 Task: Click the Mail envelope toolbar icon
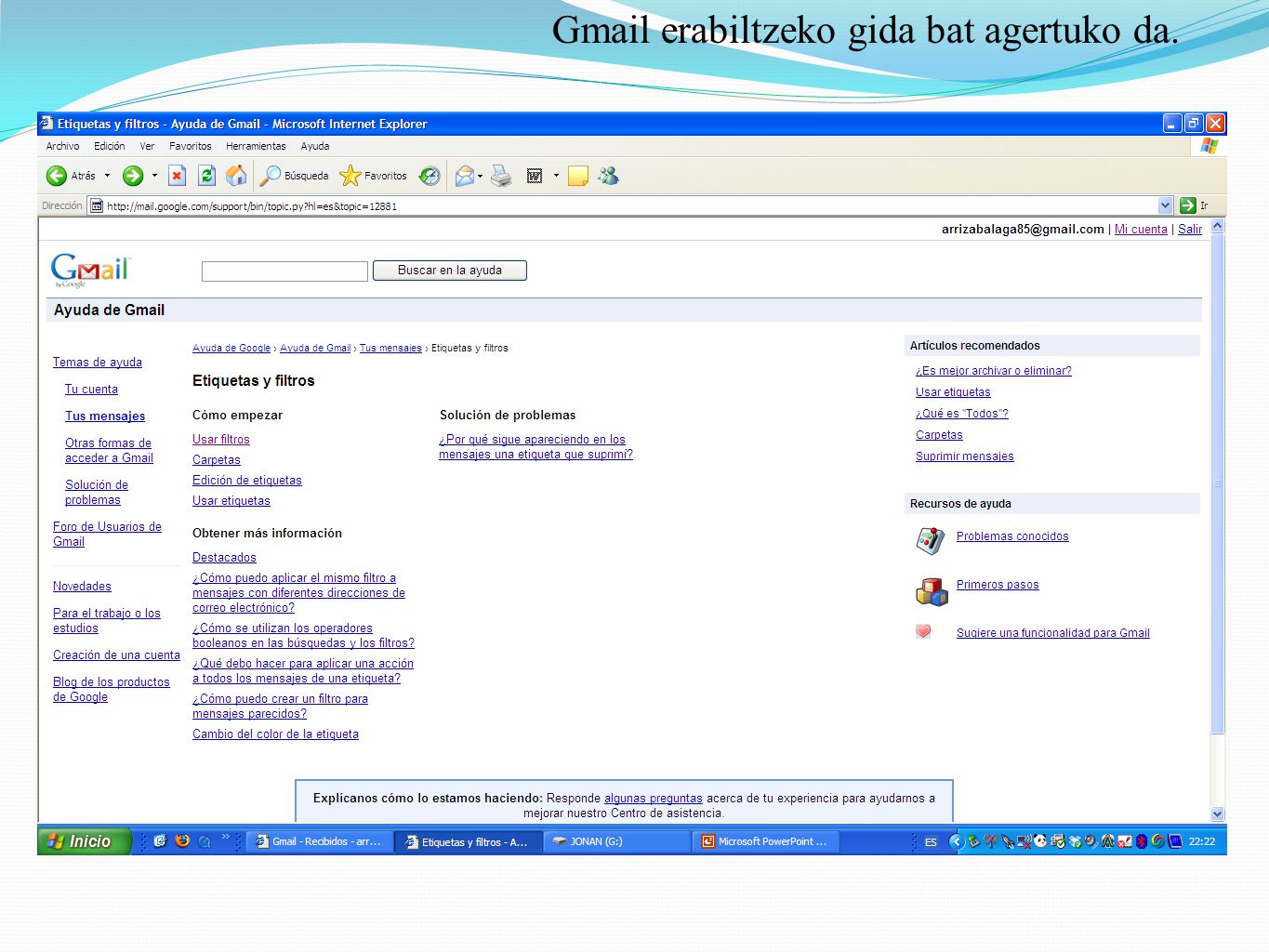point(464,176)
